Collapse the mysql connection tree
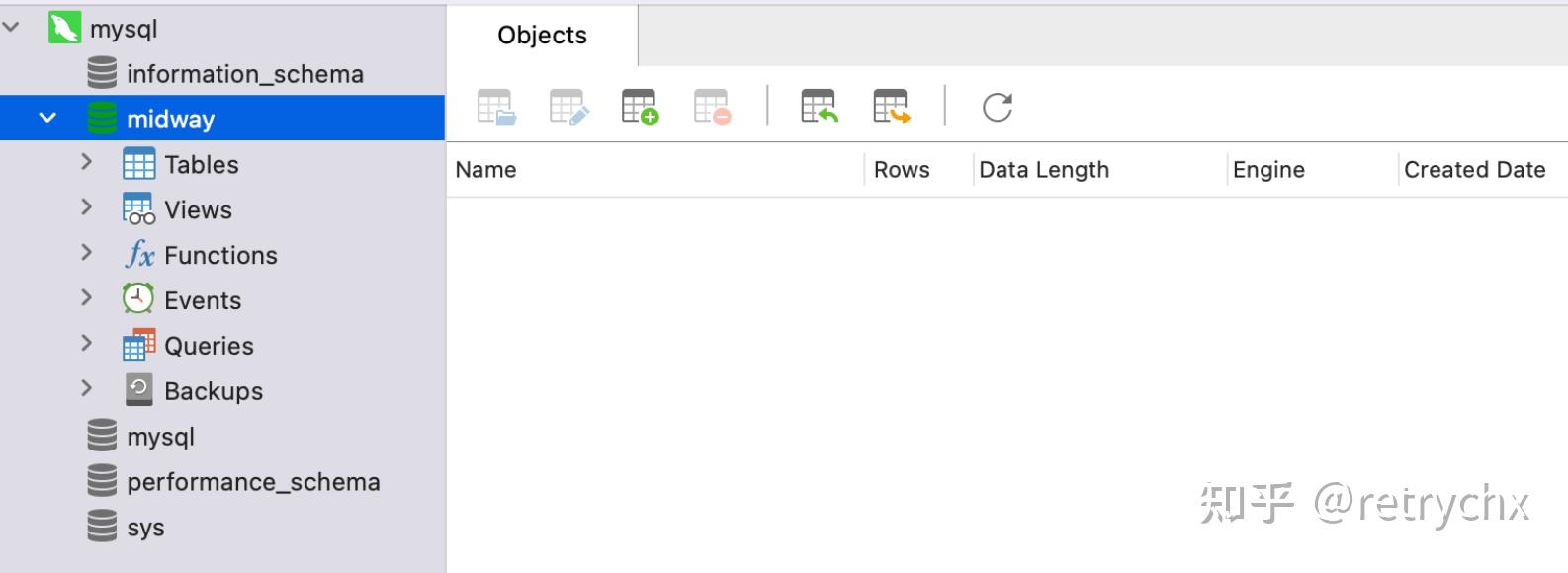 (x=12, y=28)
